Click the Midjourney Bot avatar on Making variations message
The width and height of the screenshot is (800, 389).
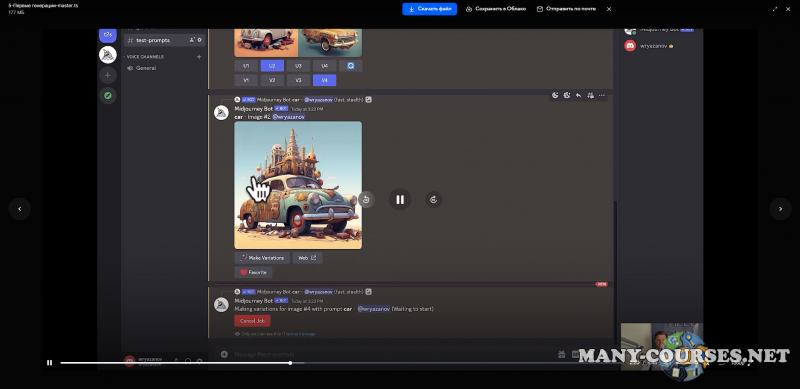pos(221,305)
